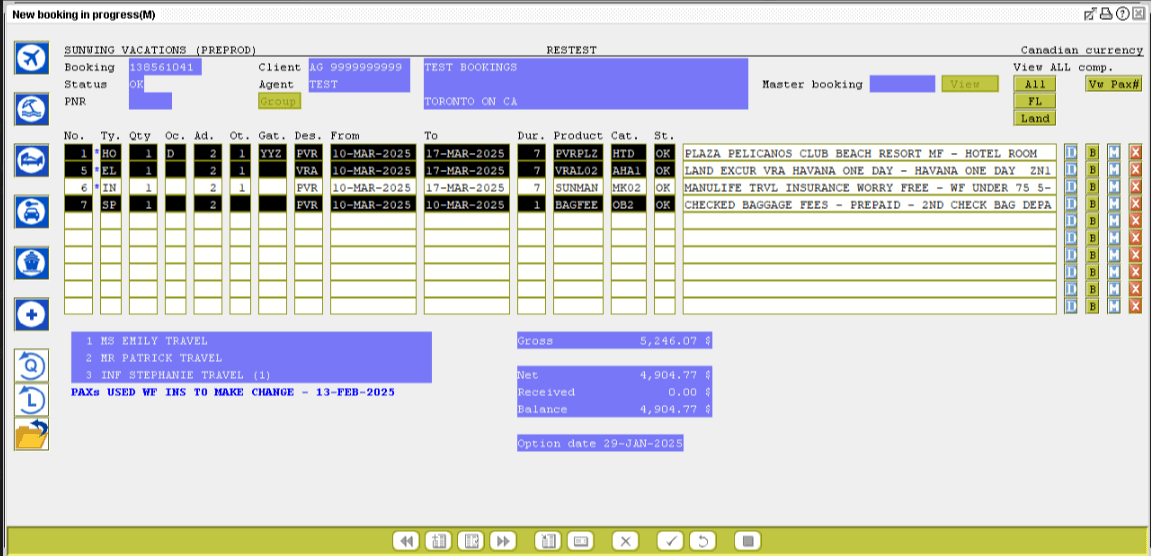
Task: Click the PAXs USED WF INS note
Action: 233,392
